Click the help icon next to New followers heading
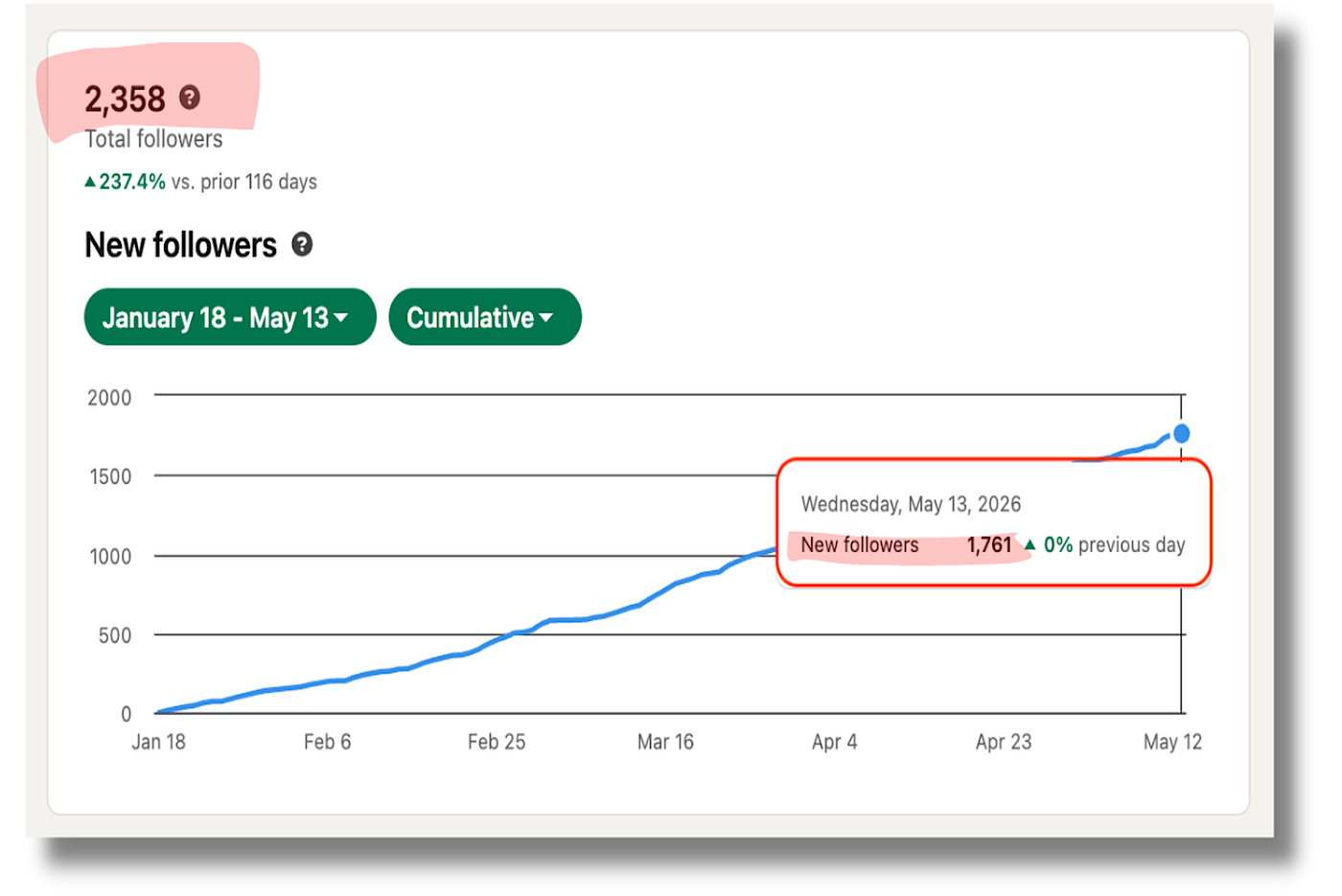The height and width of the screenshot is (896, 1342). 302,244
